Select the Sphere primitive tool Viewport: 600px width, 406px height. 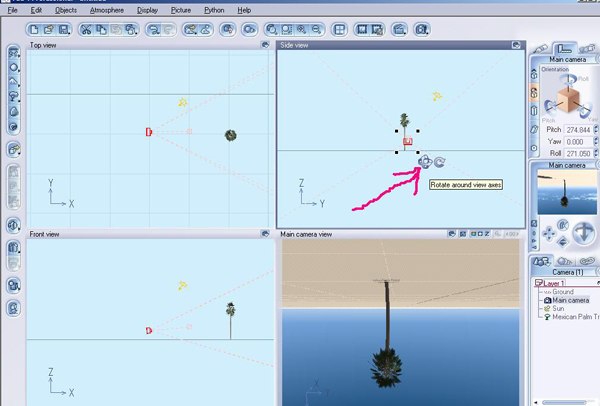coord(14,68)
